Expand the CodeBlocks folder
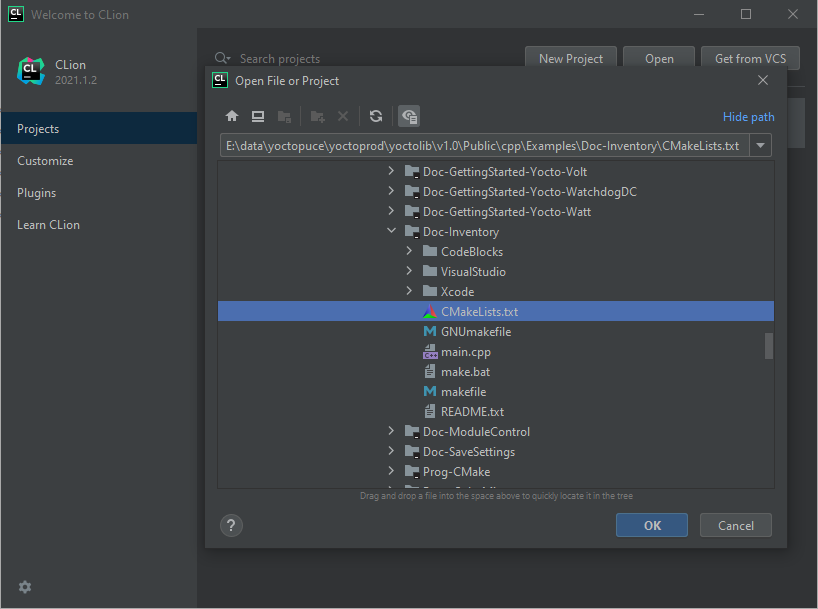This screenshot has height=609, width=818. 410,252
